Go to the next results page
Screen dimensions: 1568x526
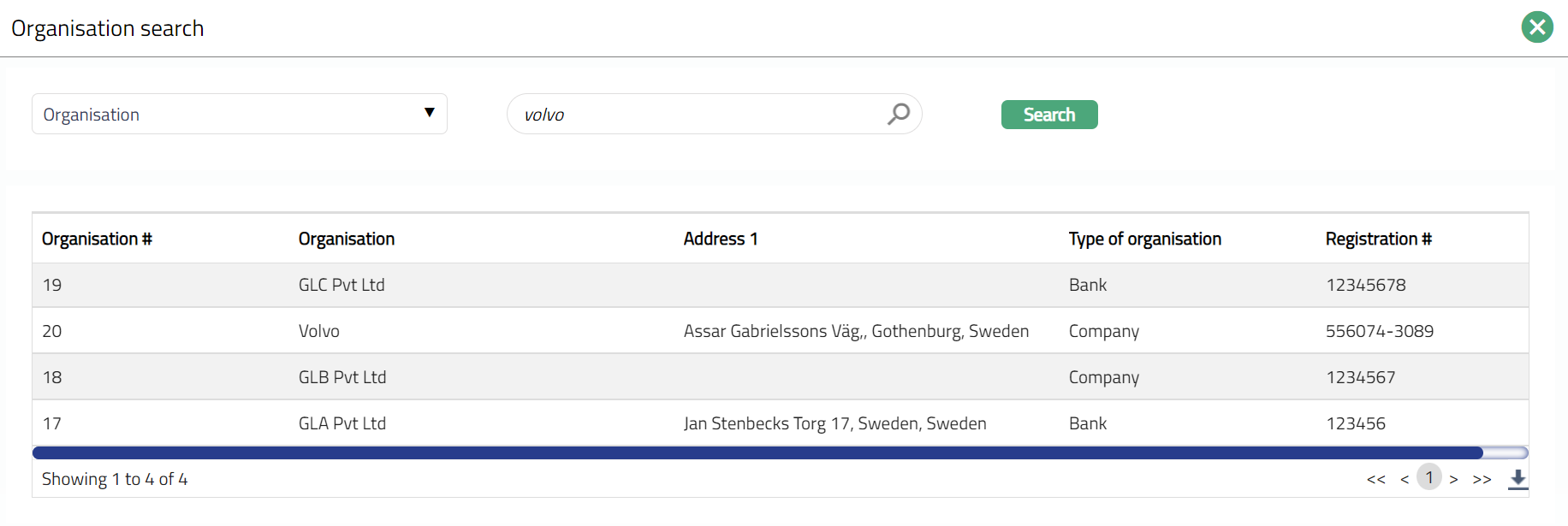point(1453,480)
